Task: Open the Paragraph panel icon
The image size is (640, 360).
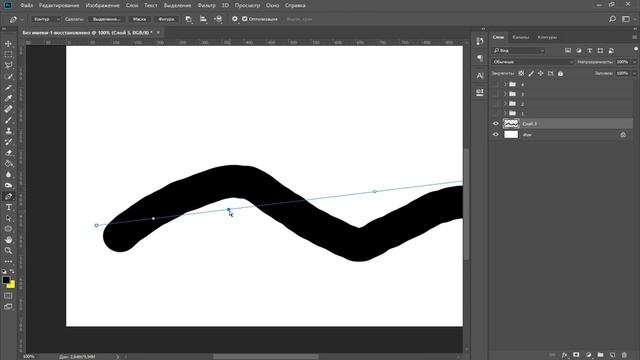Action: point(480,58)
